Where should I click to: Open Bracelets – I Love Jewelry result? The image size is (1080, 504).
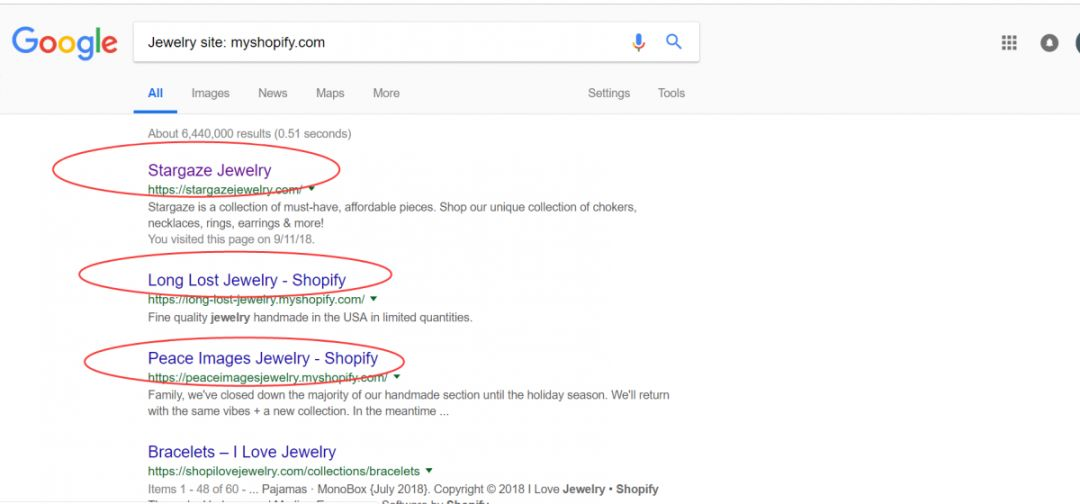242,452
